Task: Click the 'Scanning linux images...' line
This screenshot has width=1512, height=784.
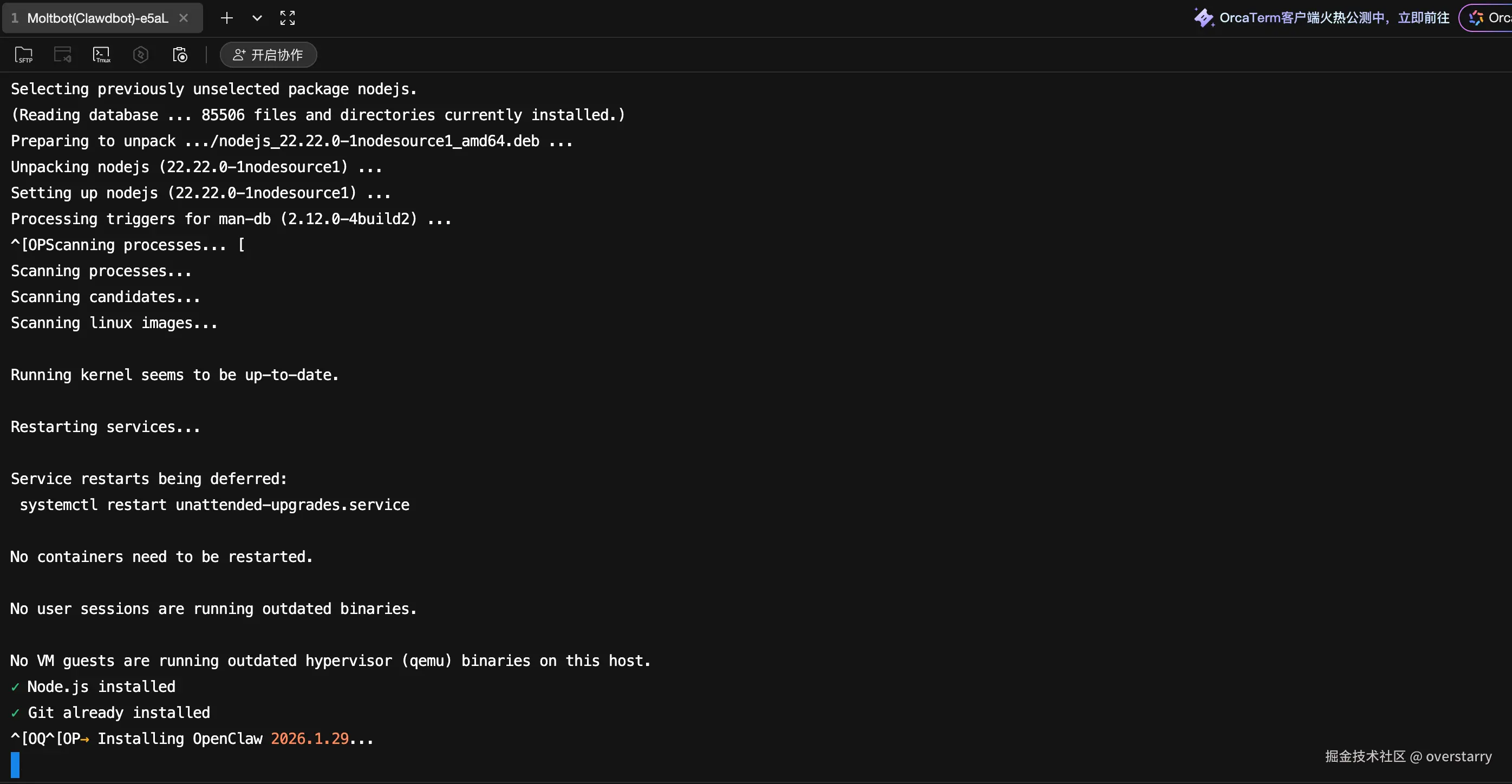Action: pyautogui.click(x=114, y=323)
